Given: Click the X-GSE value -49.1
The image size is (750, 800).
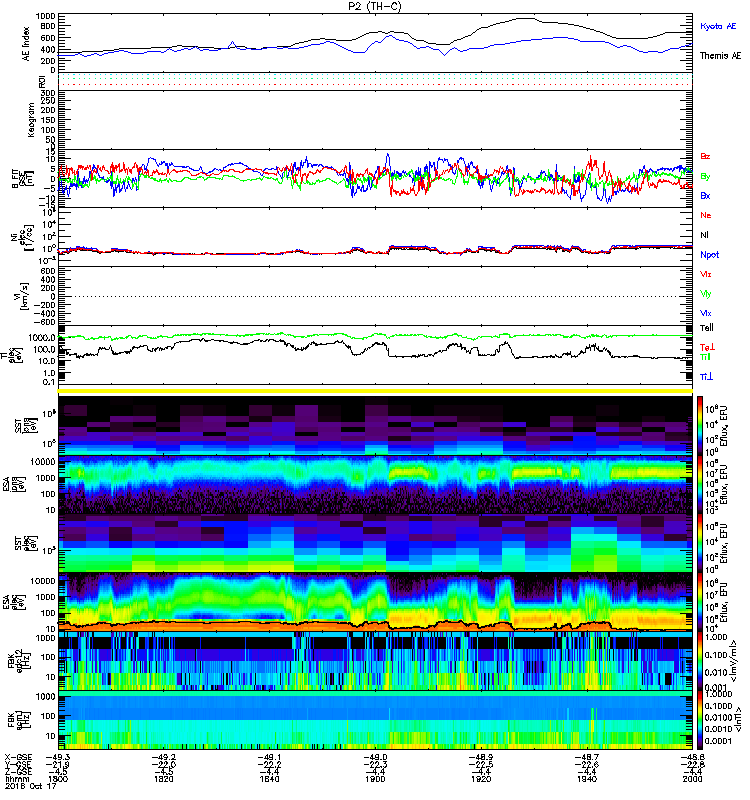Looking at the screenshot, I should [x=269, y=758].
